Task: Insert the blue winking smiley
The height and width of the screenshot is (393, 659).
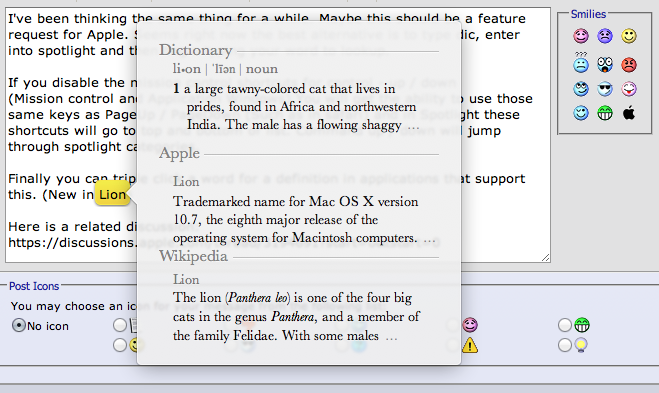Action: tap(581, 113)
